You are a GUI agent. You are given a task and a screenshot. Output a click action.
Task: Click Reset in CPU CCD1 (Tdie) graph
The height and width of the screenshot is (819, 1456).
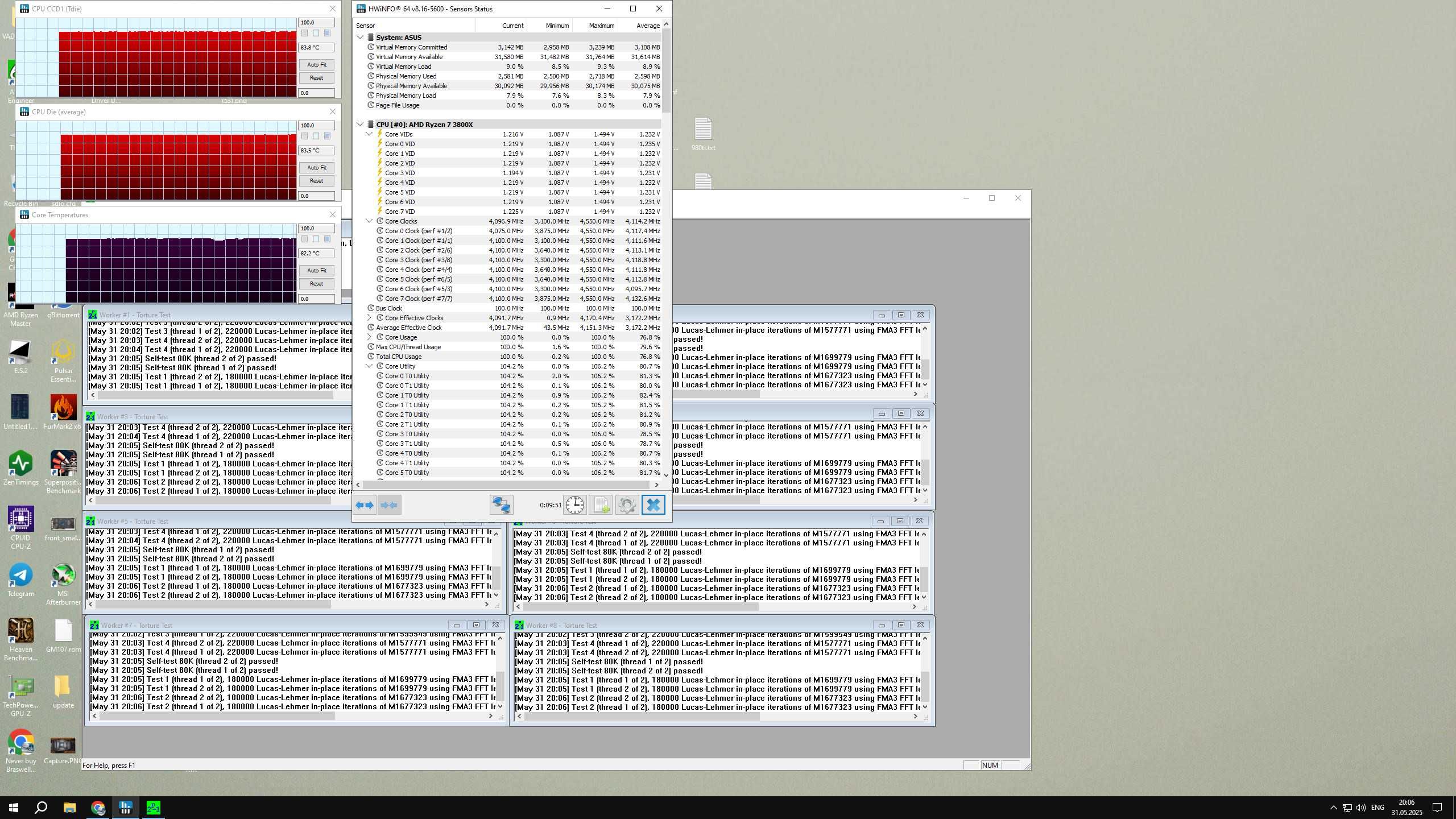(x=317, y=78)
